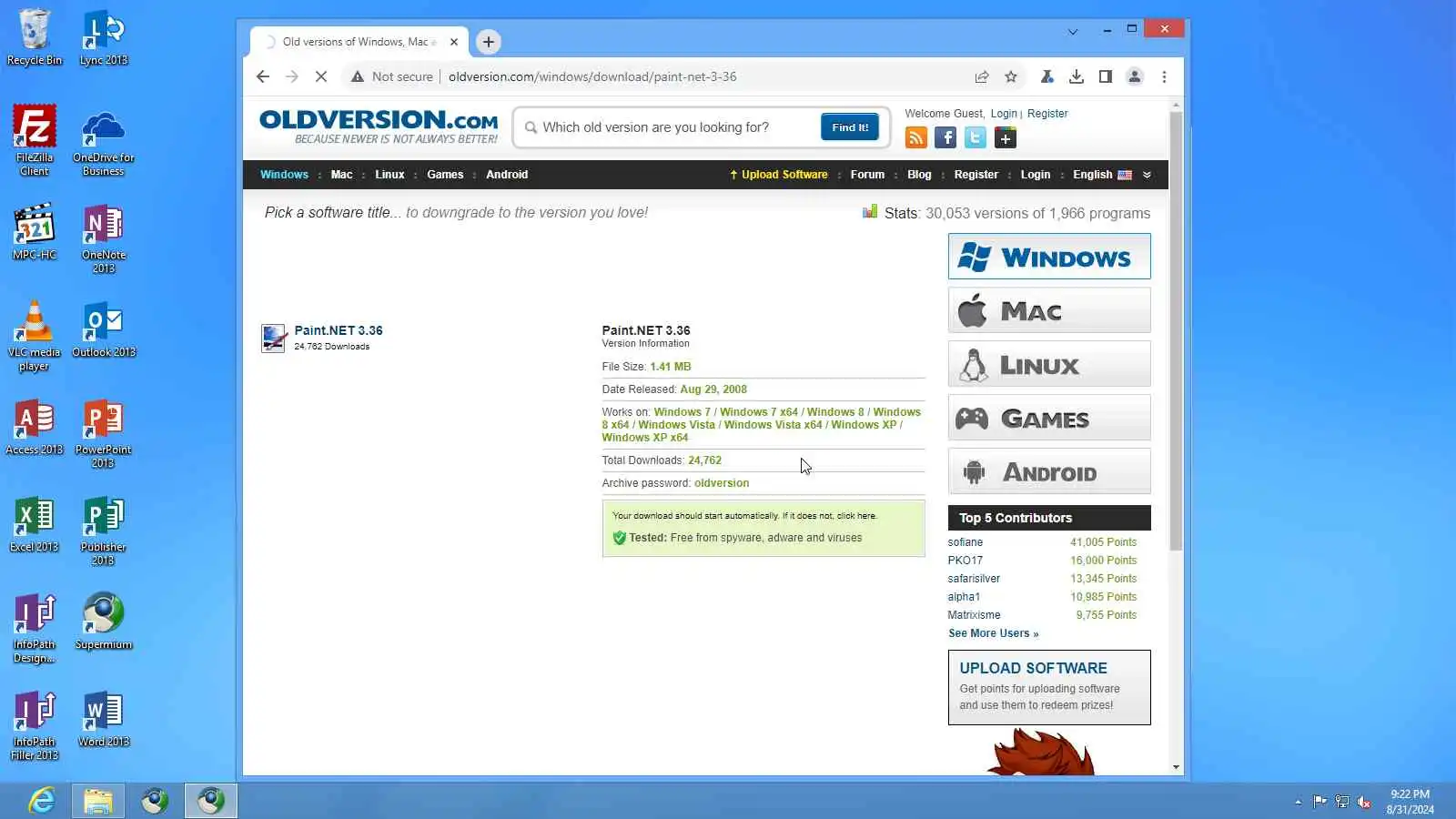Select Linux in the black navigation bar

389,175
